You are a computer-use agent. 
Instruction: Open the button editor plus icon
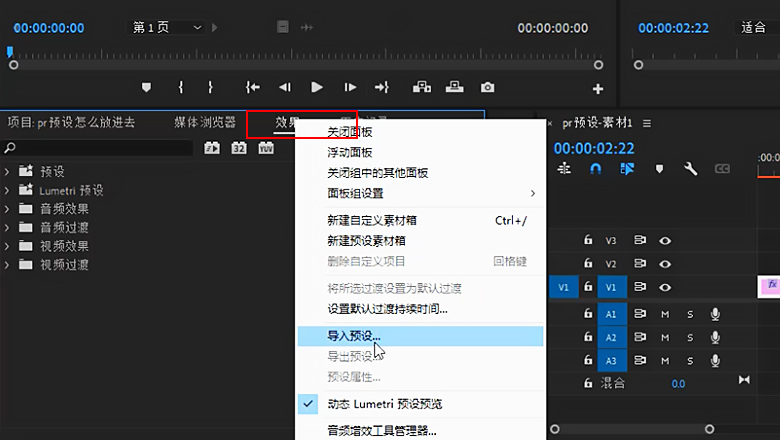pos(598,89)
